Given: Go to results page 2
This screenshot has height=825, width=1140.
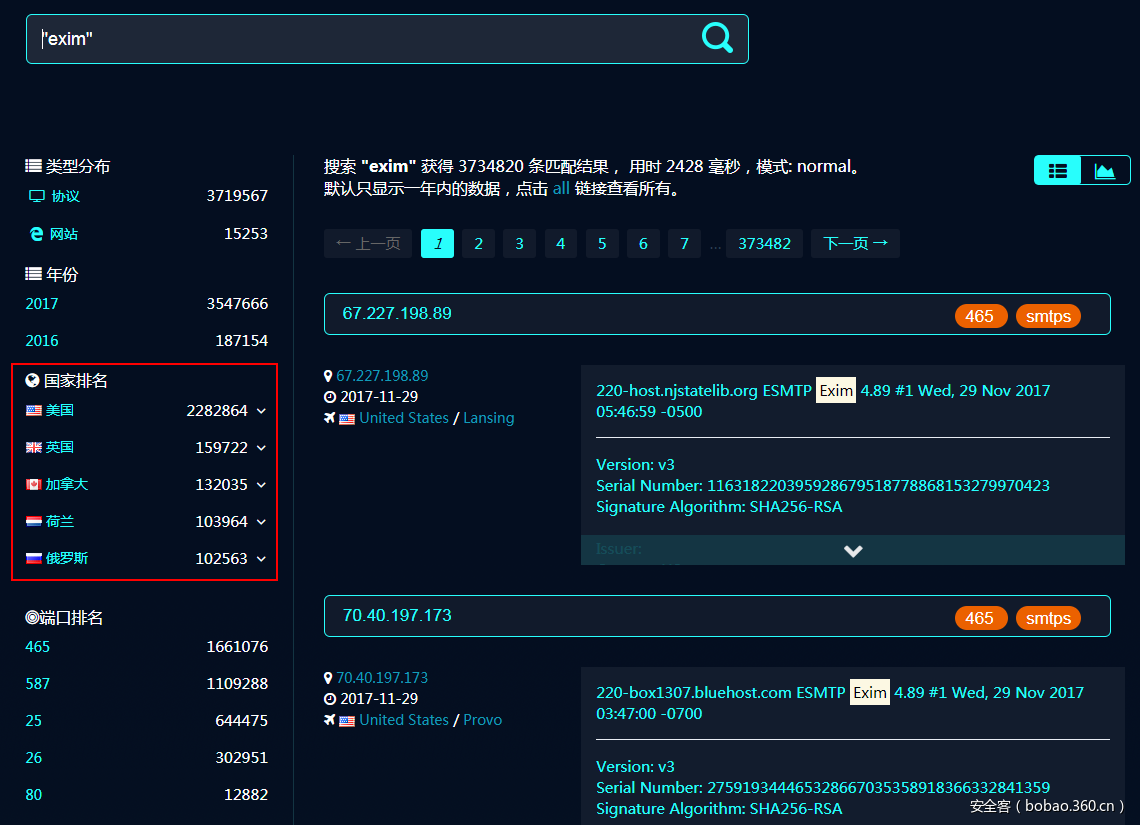Looking at the screenshot, I should click(x=478, y=243).
